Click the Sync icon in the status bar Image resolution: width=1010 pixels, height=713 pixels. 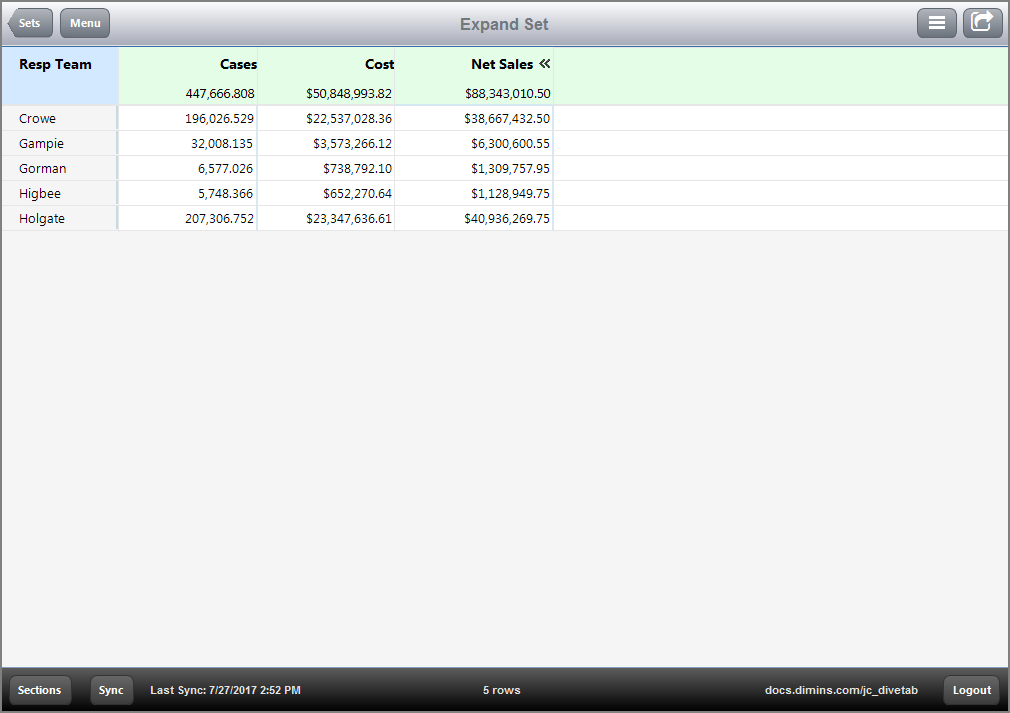(111, 690)
